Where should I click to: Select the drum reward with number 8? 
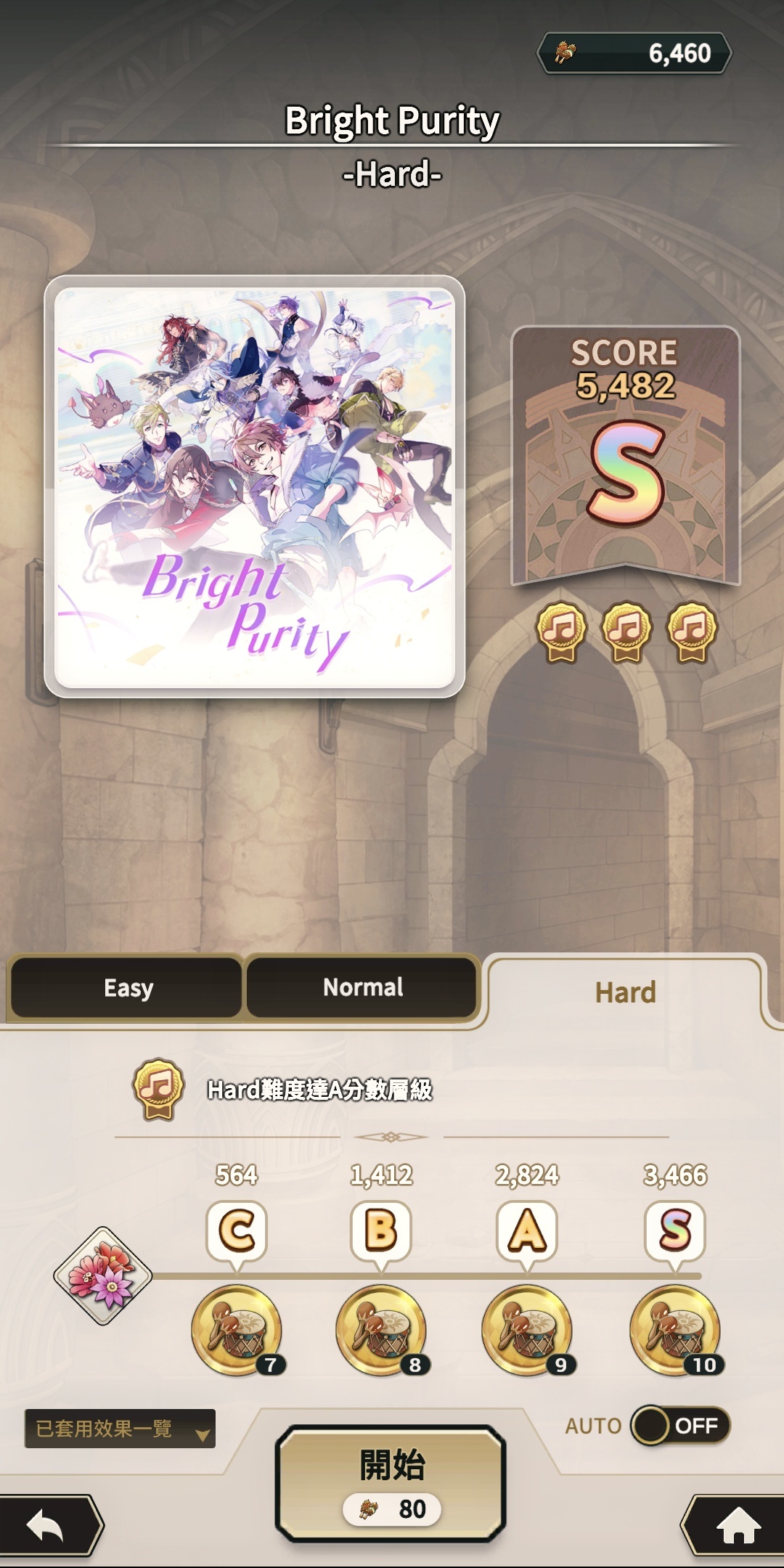(x=382, y=1331)
